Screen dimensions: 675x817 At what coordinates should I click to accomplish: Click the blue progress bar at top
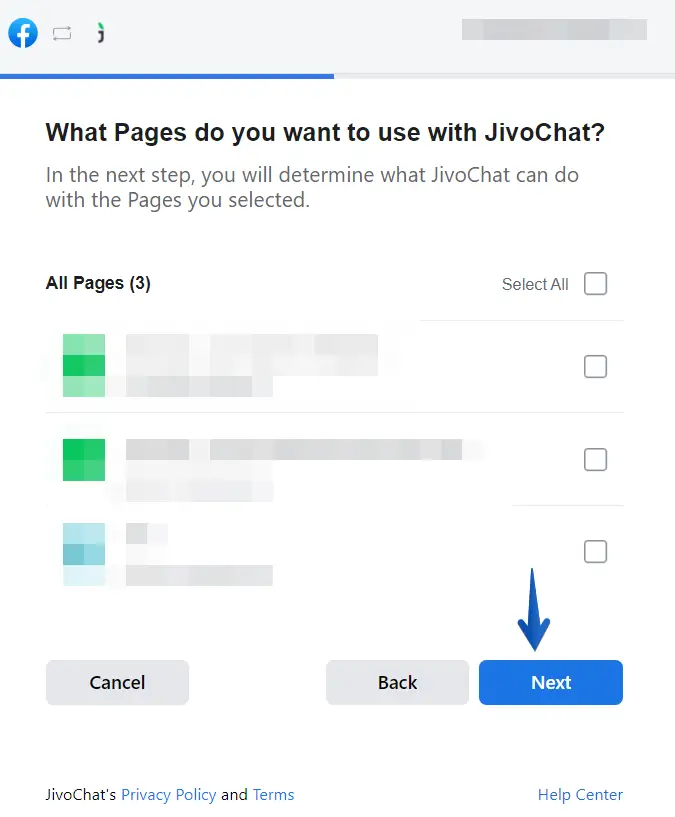167,75
